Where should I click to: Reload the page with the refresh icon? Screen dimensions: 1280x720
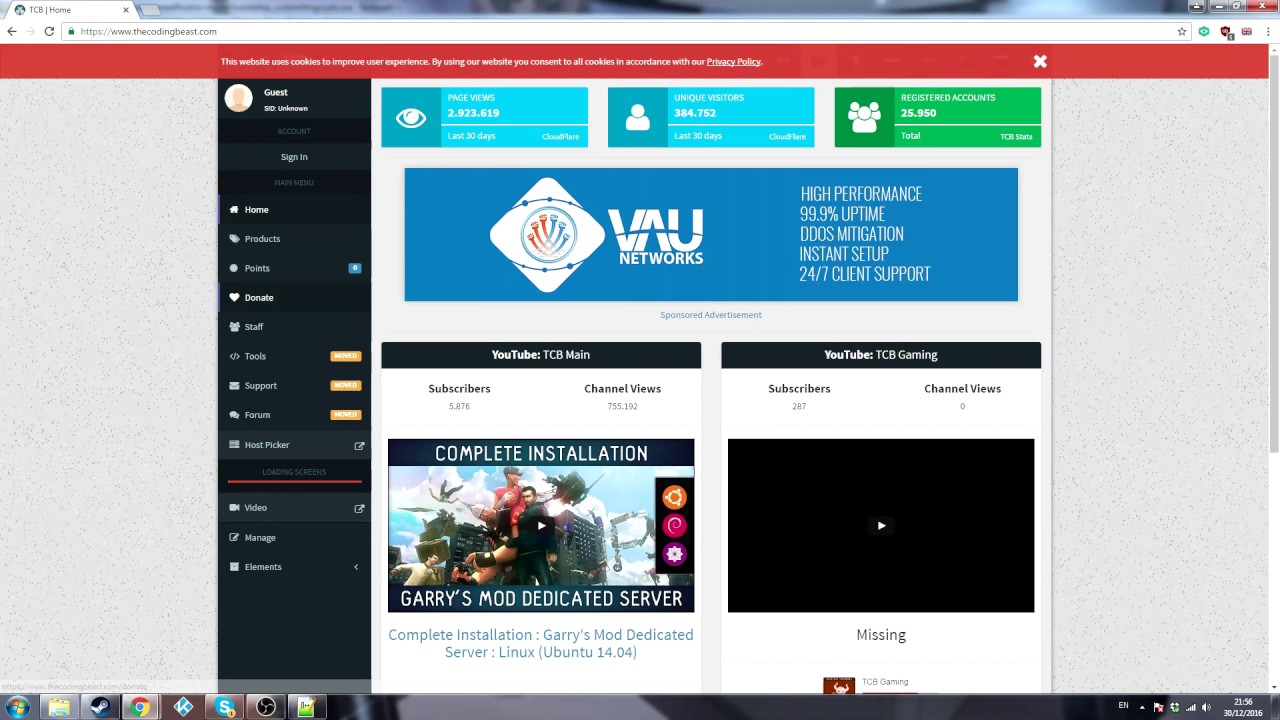click(x=49, y=32)
